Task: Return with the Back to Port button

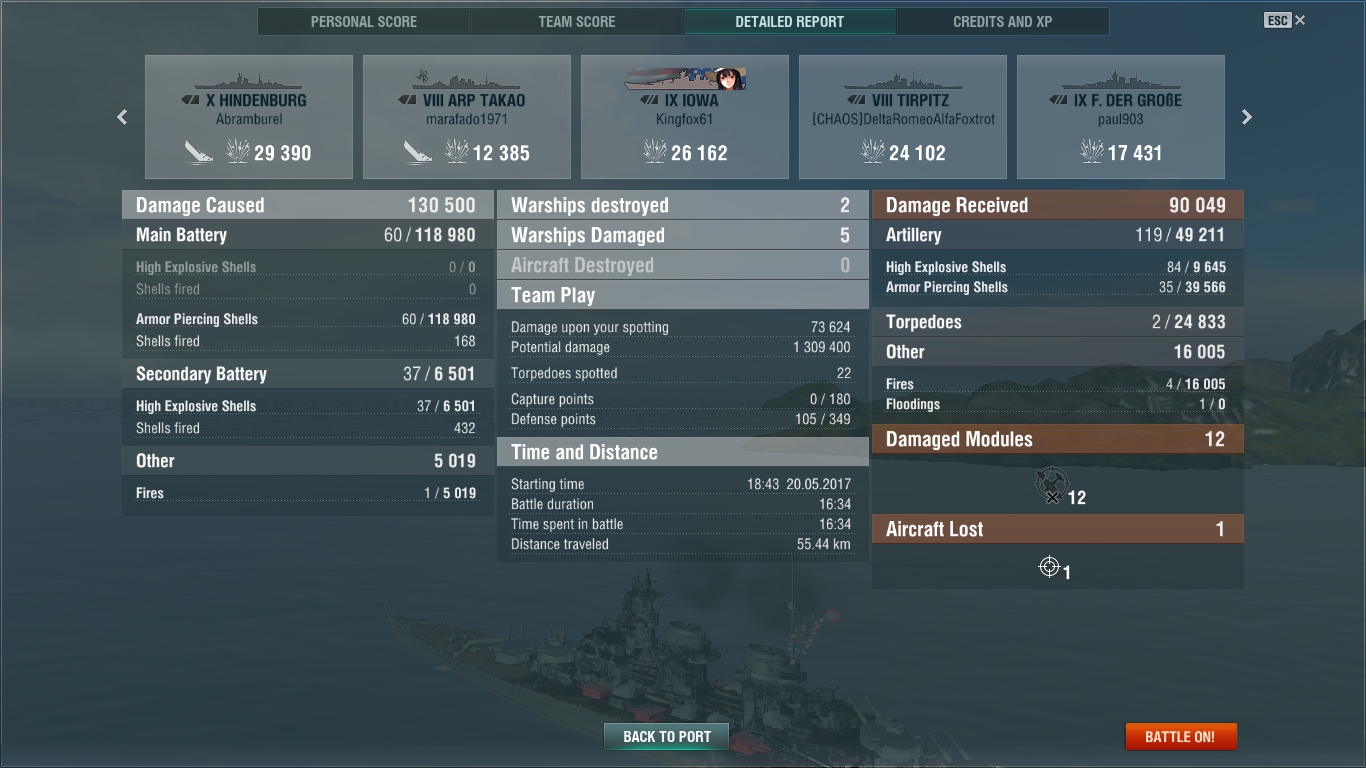Action: pyautogui.click(x=667, y=737)
